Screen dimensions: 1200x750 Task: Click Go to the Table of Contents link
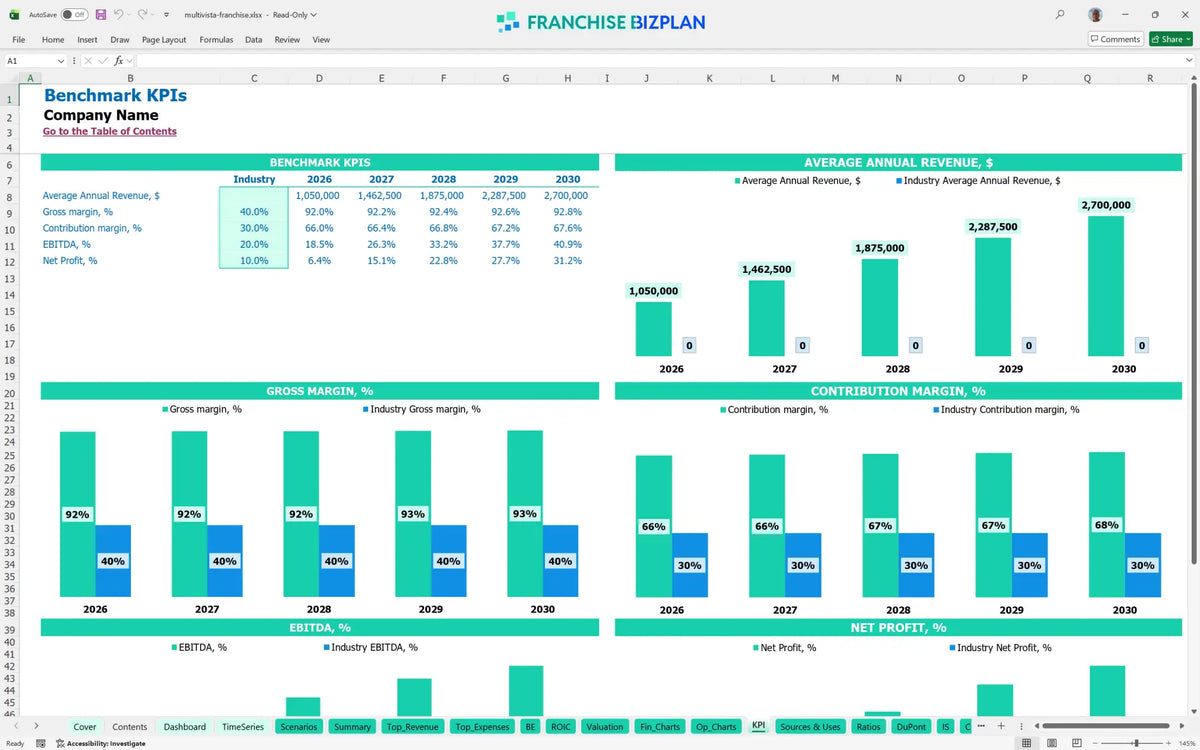pyautogui.click(x=110, y=131)
